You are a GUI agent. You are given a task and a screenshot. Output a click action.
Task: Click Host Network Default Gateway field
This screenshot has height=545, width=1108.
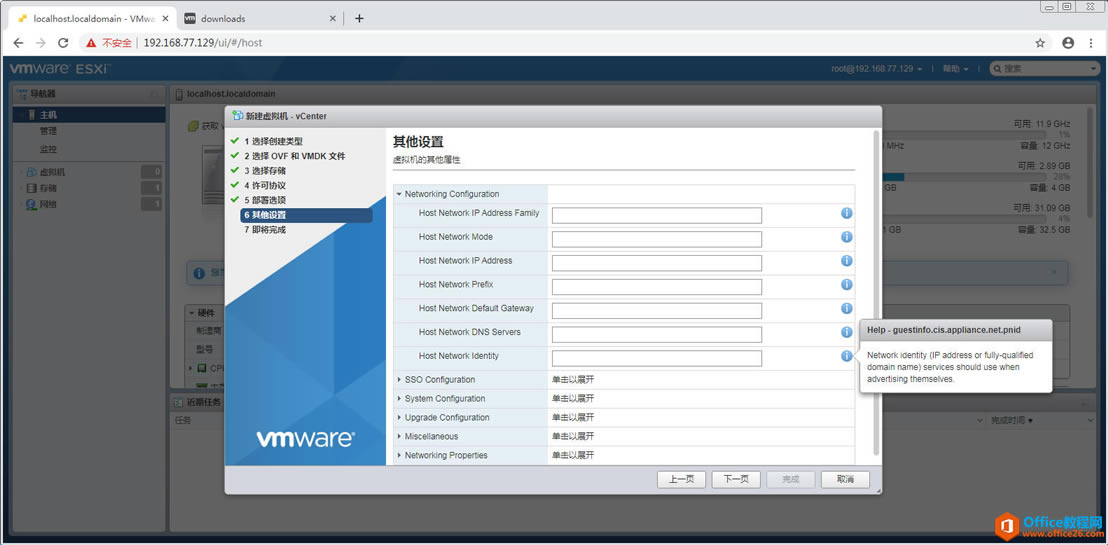(x=656, y=311)
